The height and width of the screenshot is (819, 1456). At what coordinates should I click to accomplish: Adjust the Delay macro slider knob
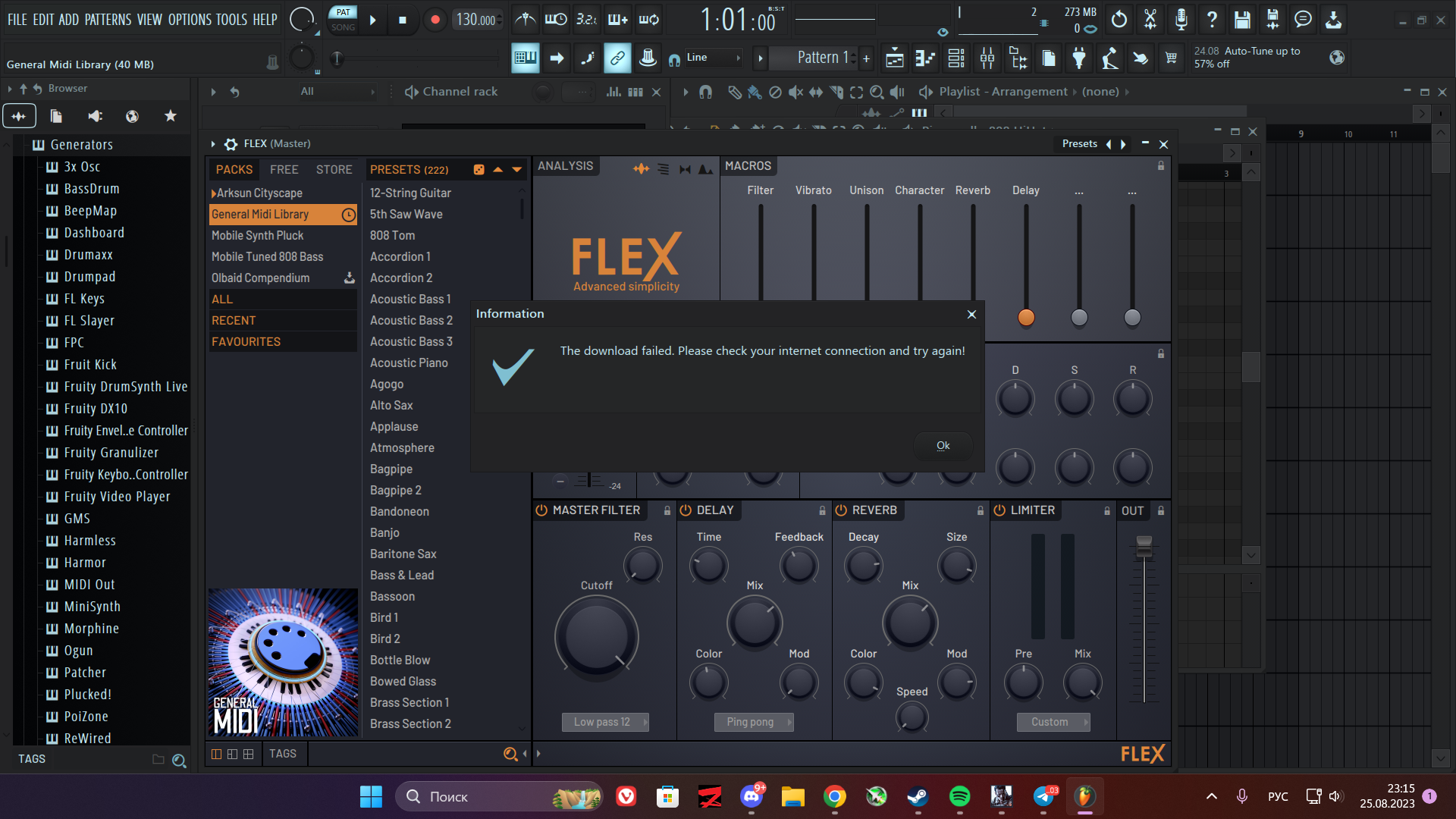point(1026,318)
